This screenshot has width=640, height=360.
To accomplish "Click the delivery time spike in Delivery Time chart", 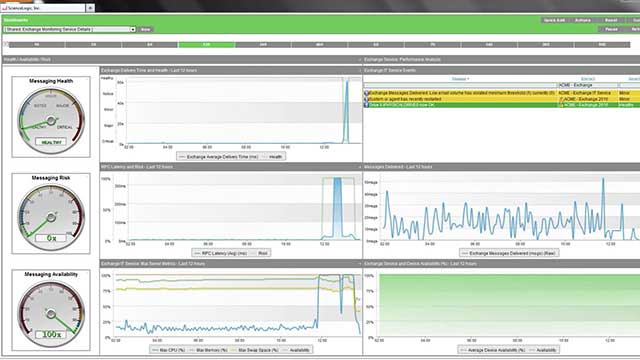I will pos(347,111).
